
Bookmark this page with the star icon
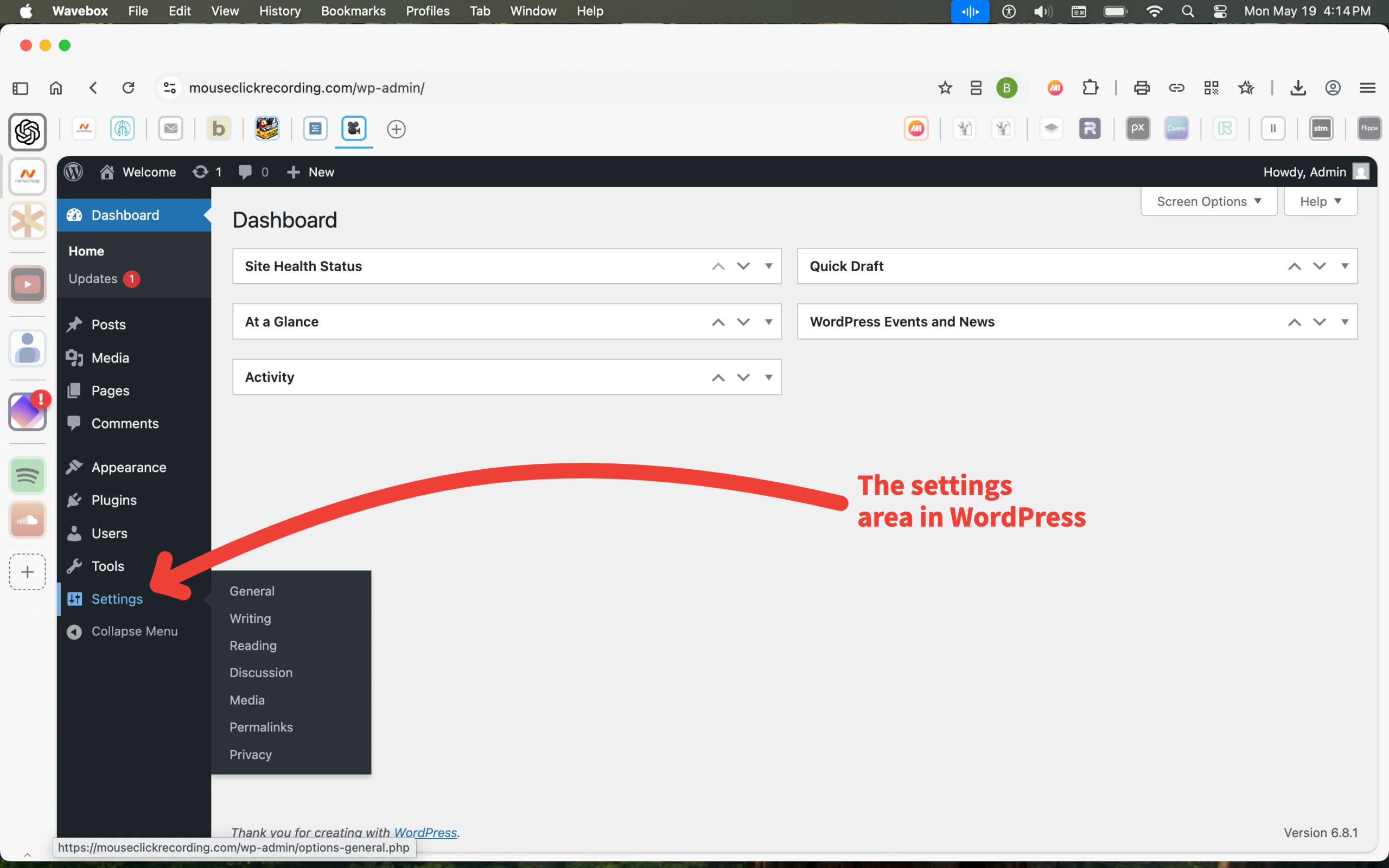point(945,88)
